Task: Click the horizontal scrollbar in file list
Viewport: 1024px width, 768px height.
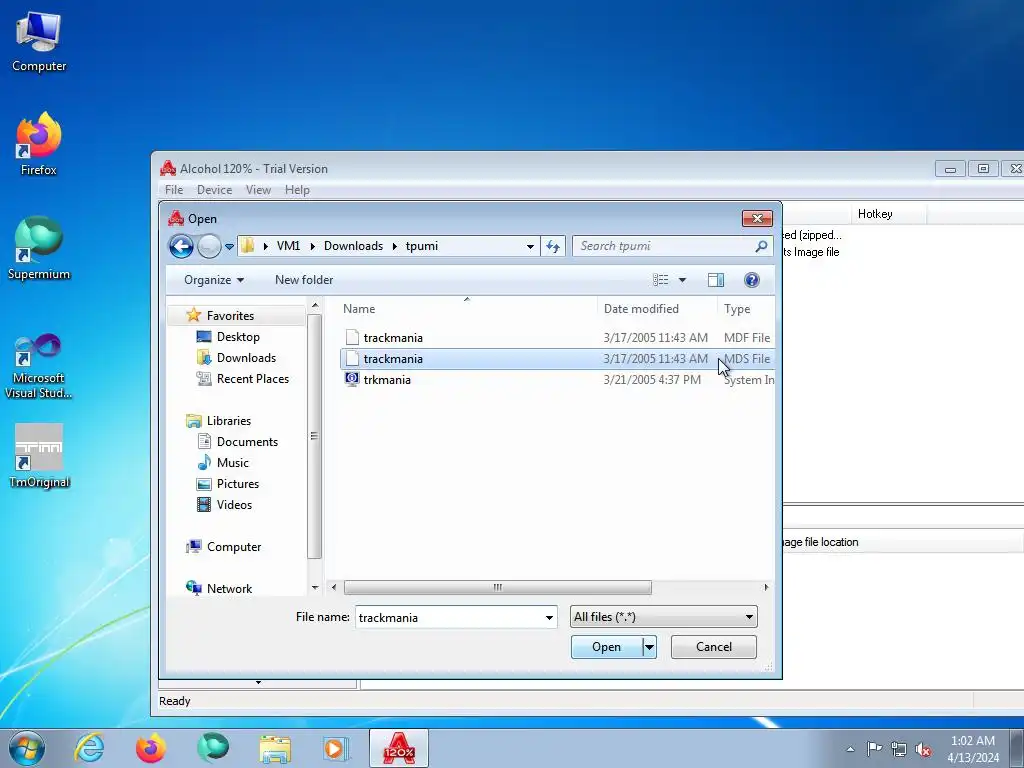Action: (498, 588)
